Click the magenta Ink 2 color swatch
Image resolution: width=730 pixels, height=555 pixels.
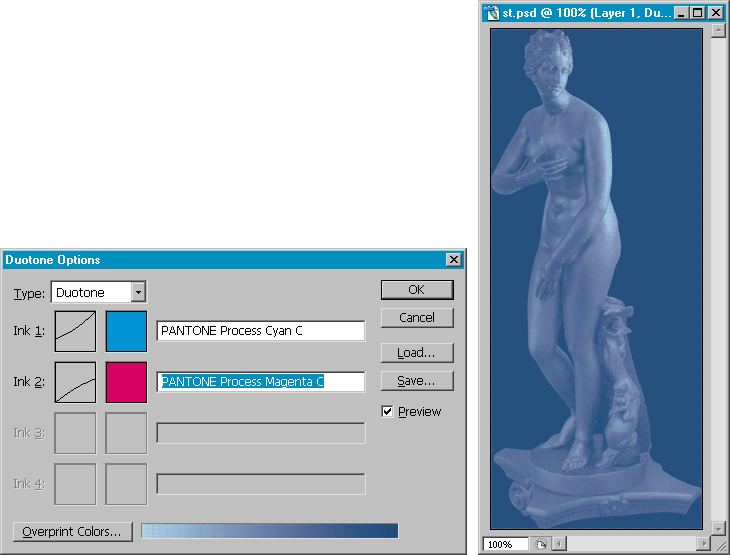point(126,382)
